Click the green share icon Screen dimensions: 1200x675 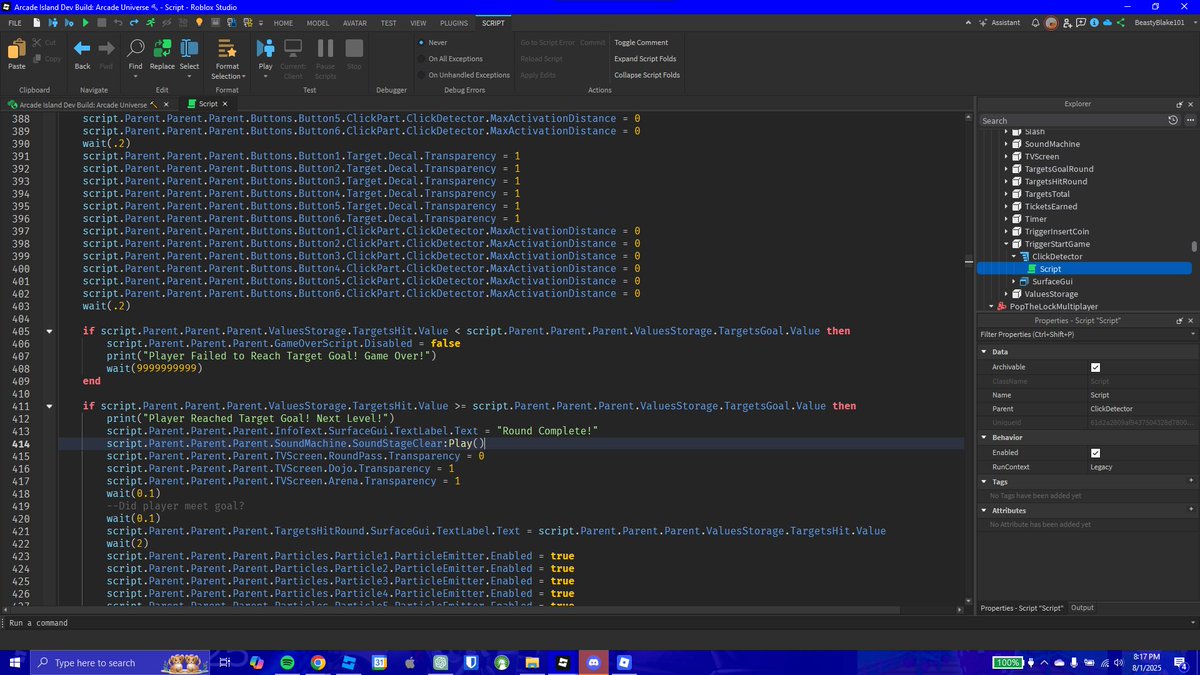click(1121, 22)
